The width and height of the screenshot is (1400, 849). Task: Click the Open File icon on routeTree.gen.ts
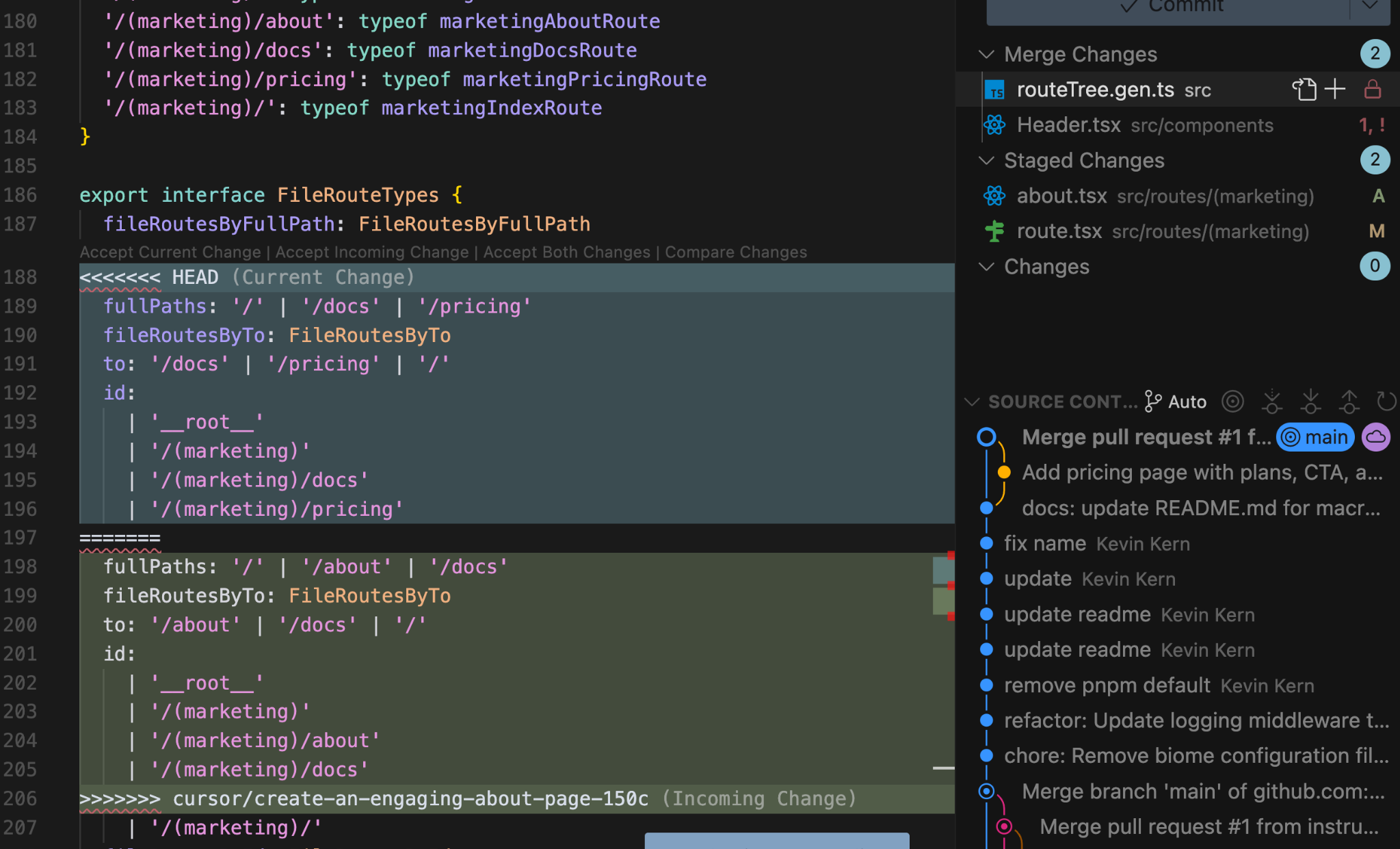[1304, 90]
